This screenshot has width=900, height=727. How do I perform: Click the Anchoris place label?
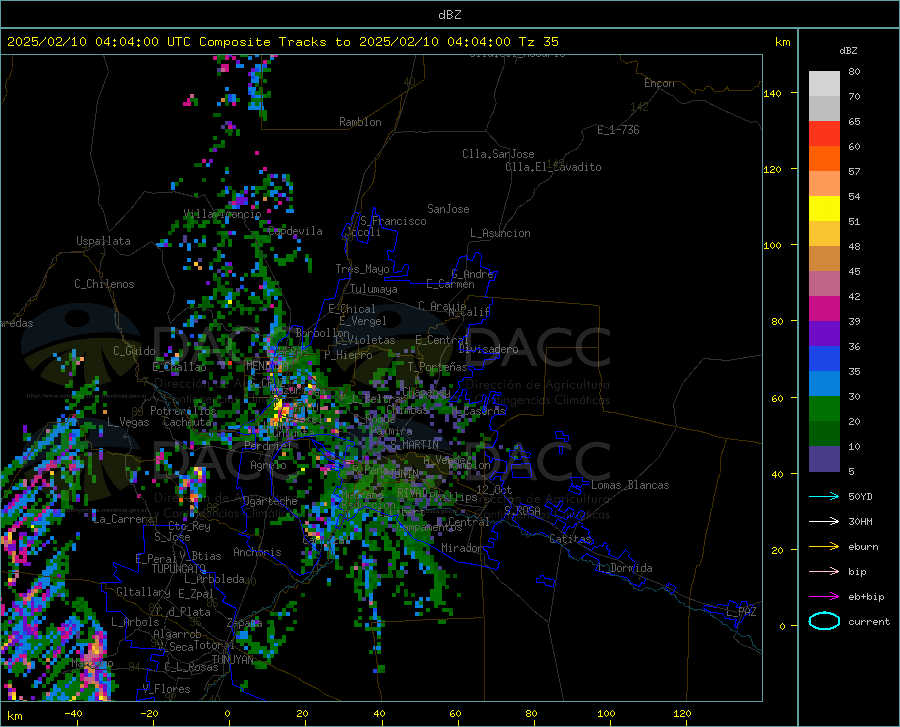(x=257, y=552)
